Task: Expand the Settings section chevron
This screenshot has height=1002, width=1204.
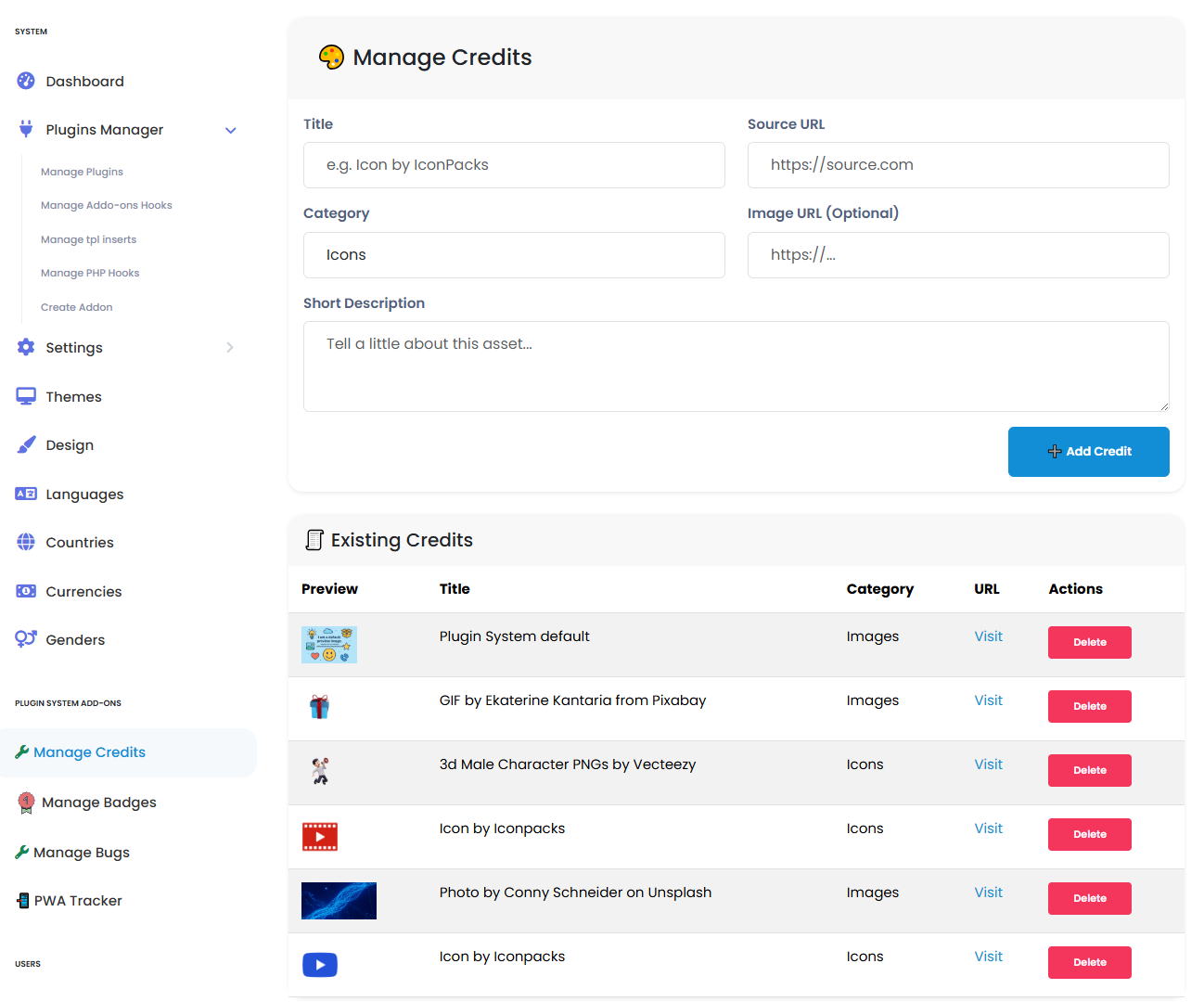Action: click(x=230, y=347)
